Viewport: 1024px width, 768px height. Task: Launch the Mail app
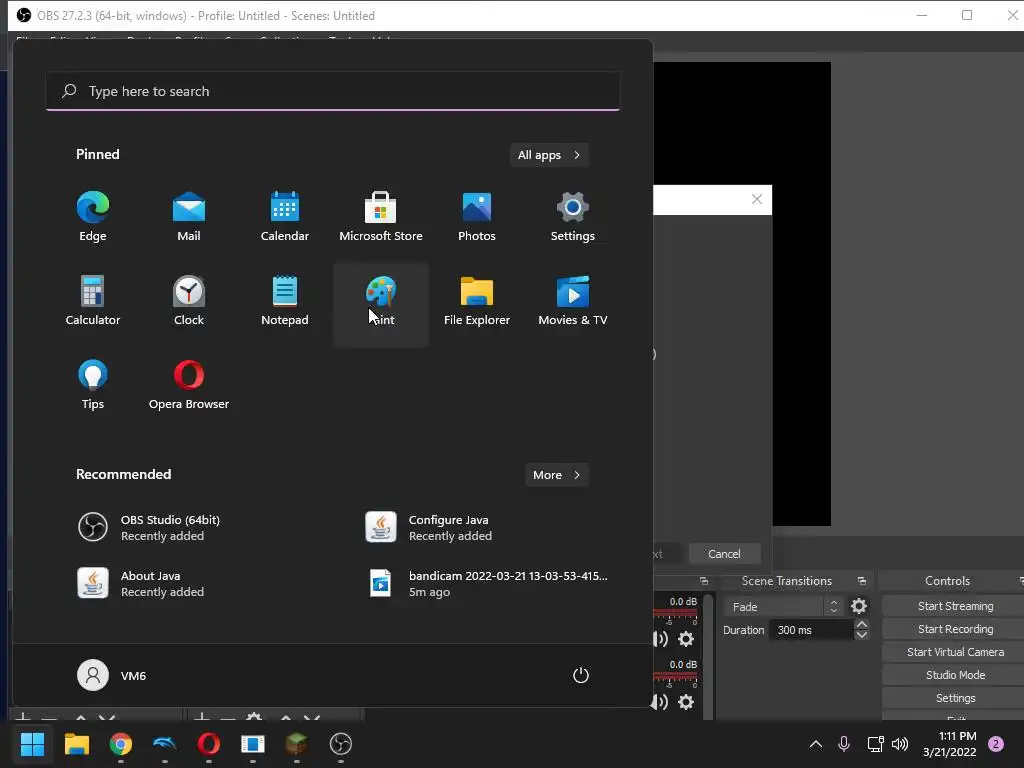click(x=189, y=217)
